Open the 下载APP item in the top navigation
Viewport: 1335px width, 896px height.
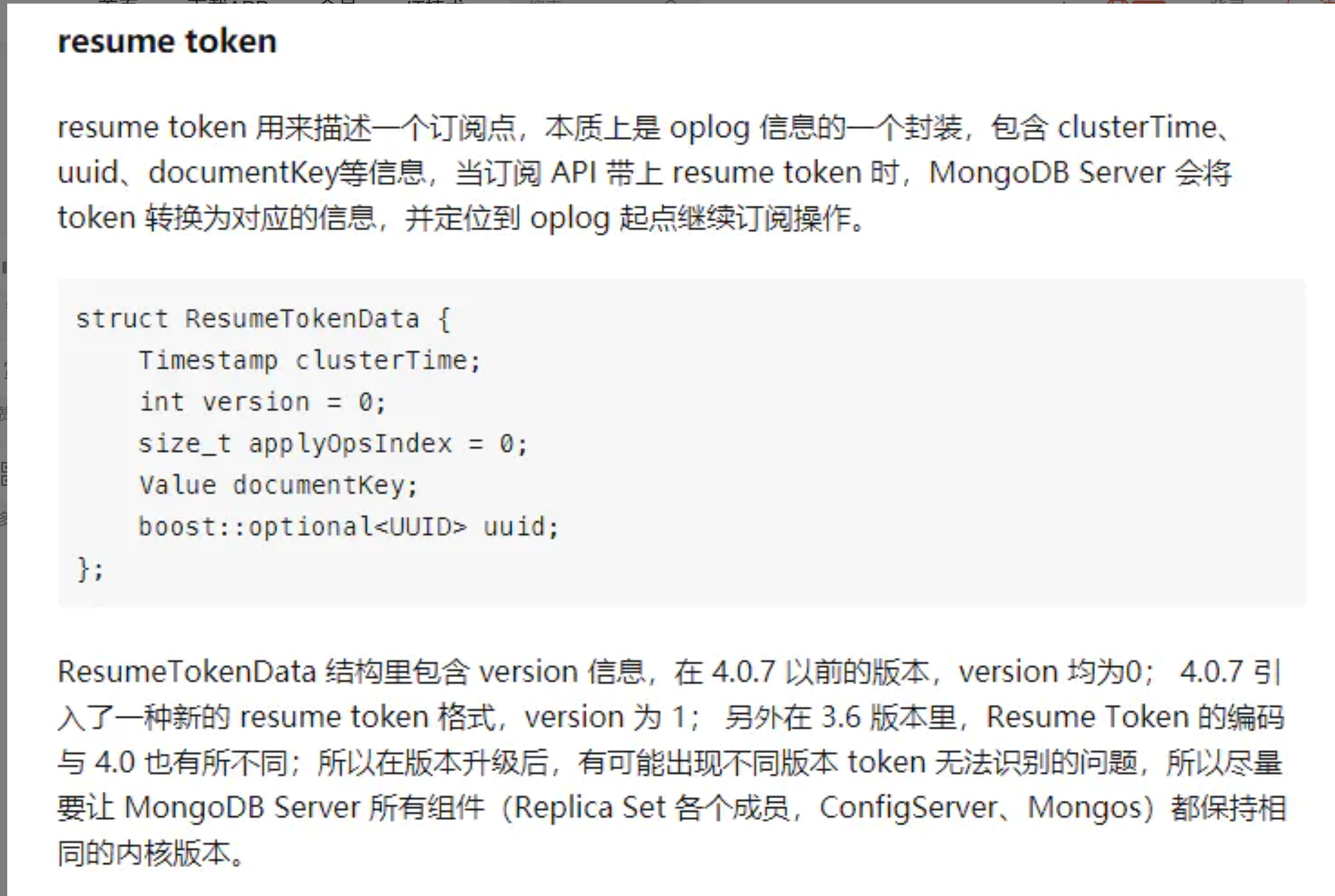227,2
